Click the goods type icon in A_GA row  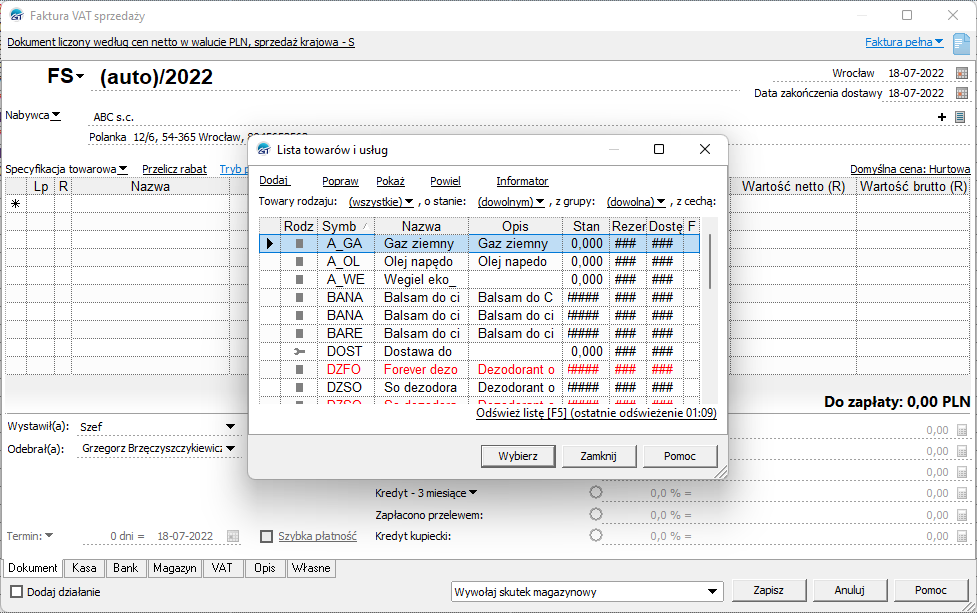[298, 243]
